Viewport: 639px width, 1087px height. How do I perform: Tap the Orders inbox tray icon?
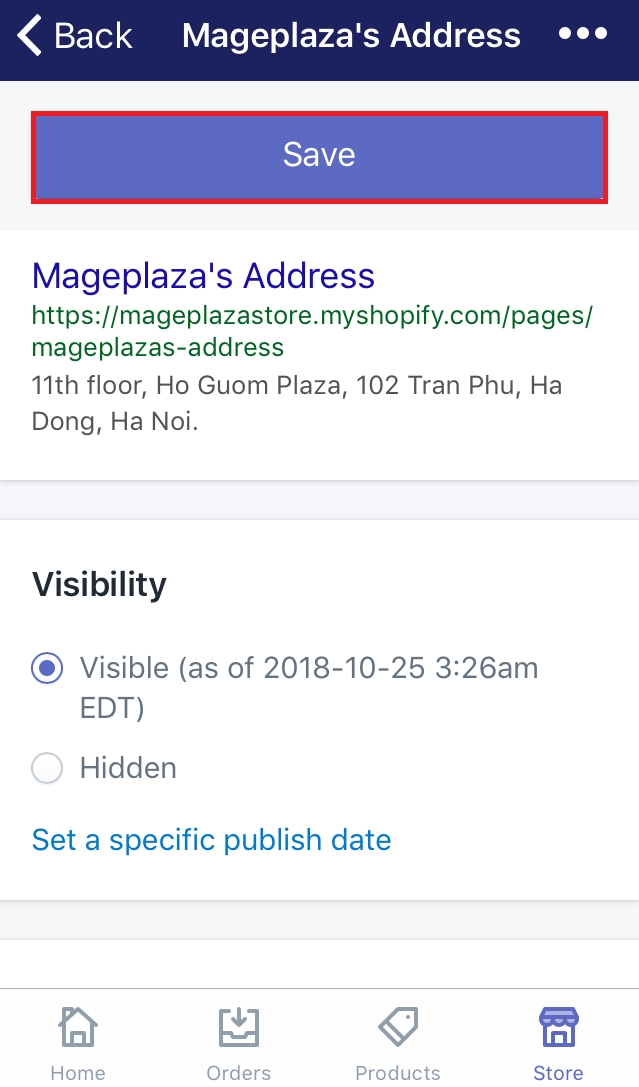coord(238,1027)
